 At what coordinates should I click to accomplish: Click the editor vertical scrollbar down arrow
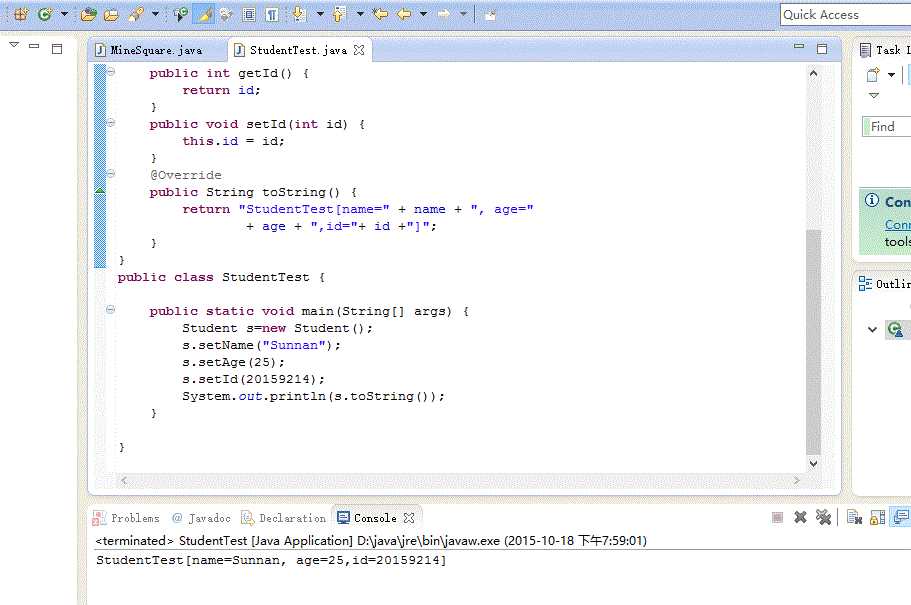[813, 463]
